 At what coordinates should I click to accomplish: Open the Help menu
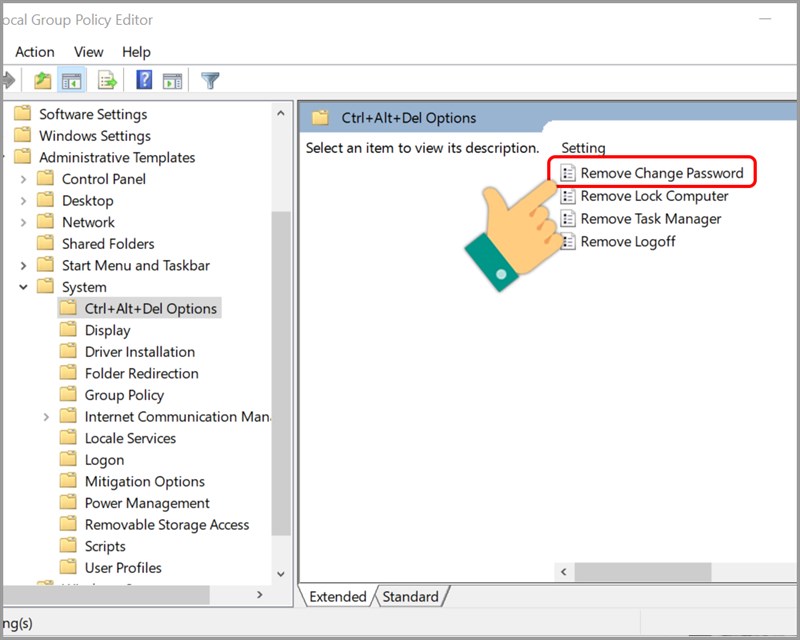[136, 52]
